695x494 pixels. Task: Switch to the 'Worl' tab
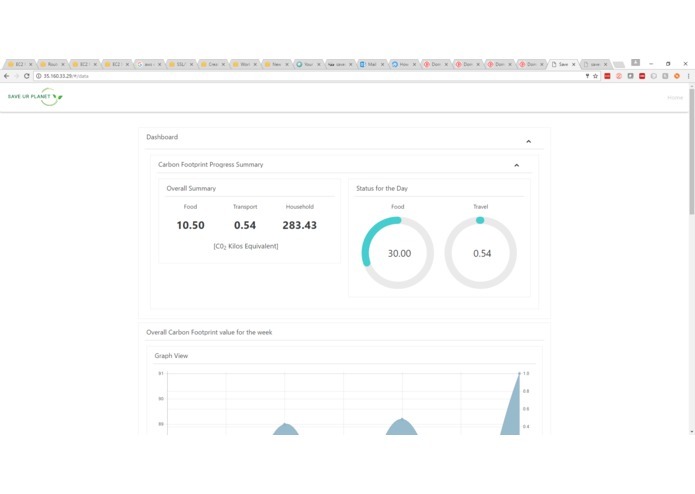point(243,64)
